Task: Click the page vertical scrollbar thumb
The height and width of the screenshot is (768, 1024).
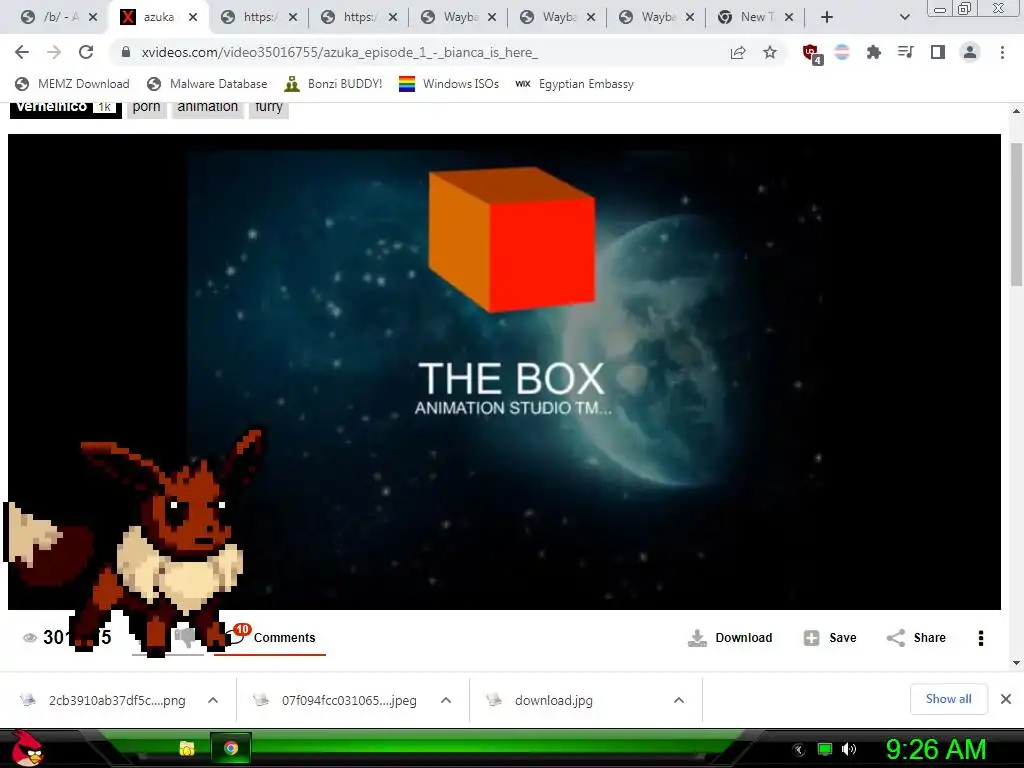Action: 1016,214
